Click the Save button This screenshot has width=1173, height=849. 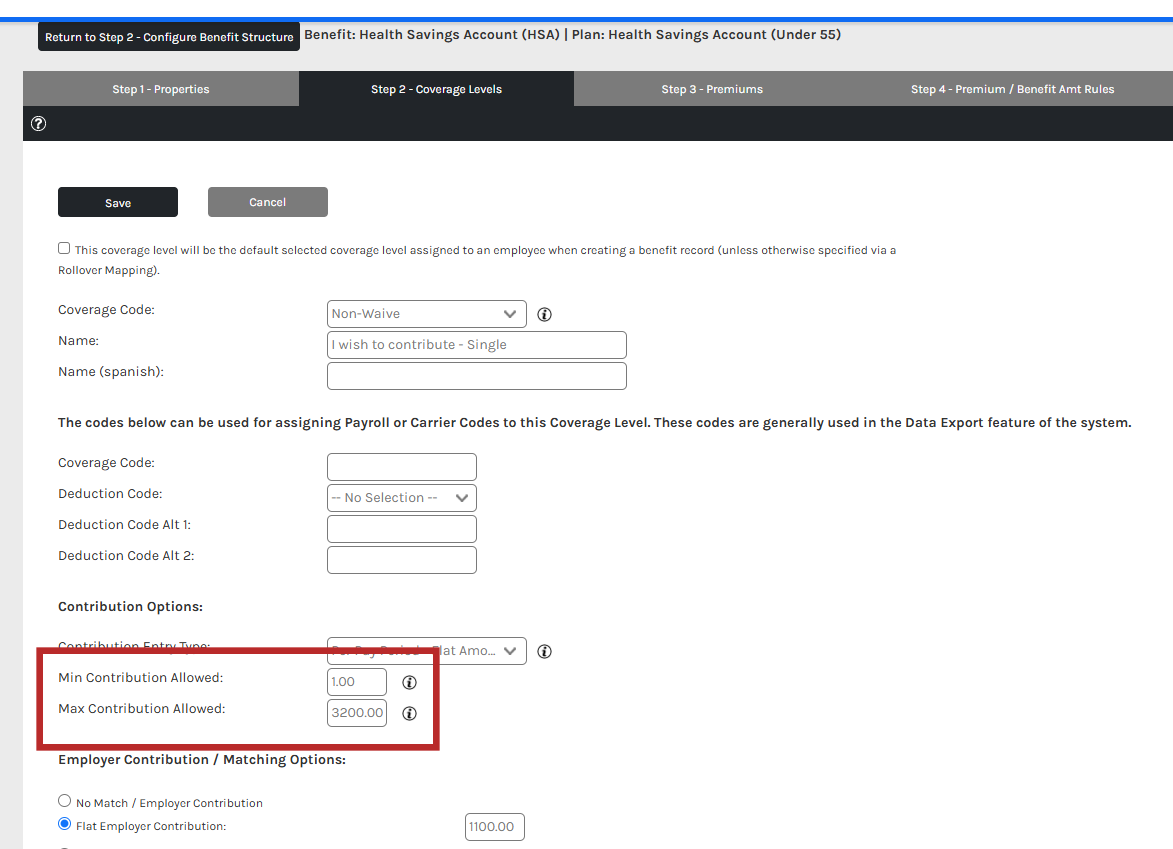(118, 202)
